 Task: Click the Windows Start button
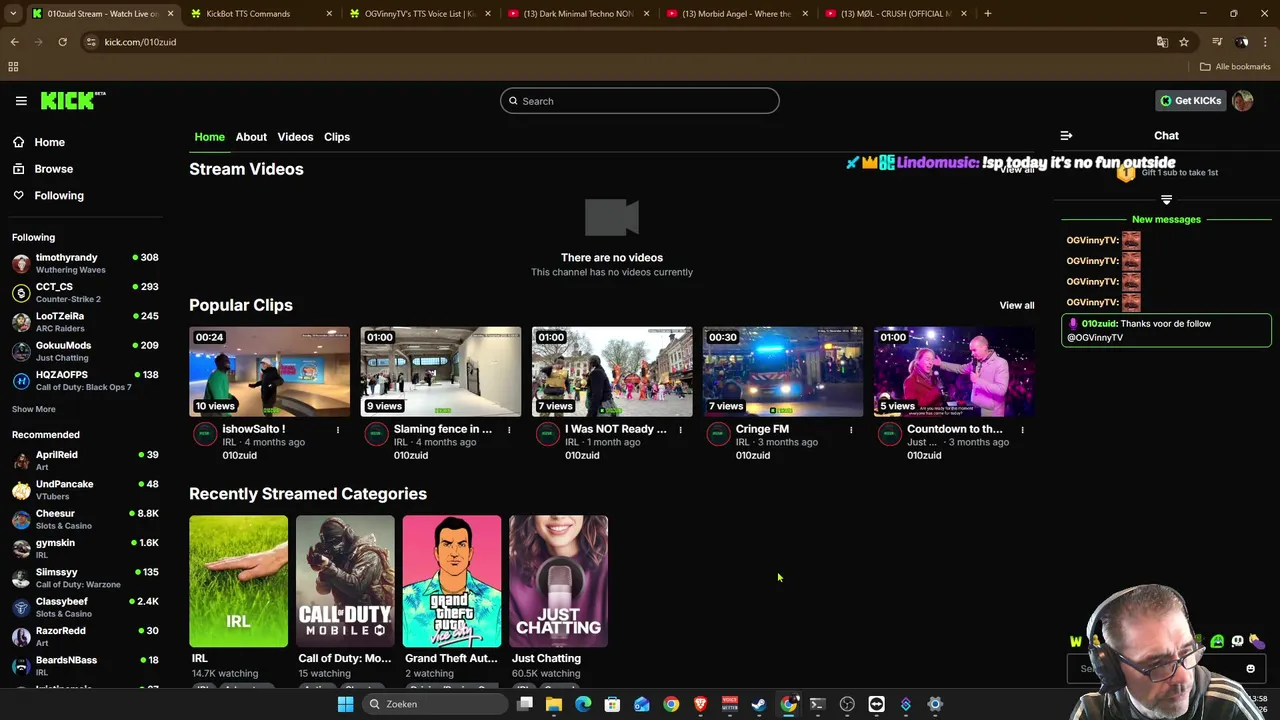[345, 704]
